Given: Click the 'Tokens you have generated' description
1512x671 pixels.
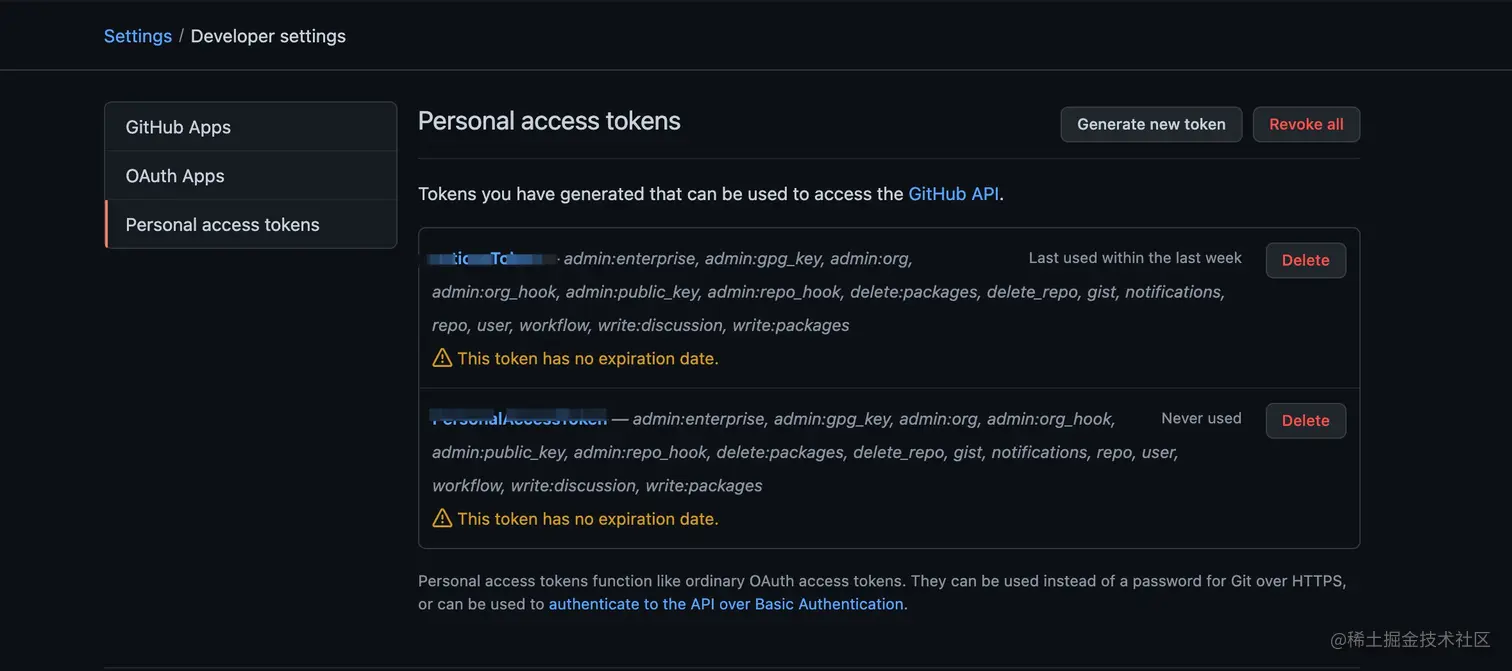Looking at the screenshot, I should 660,194.
